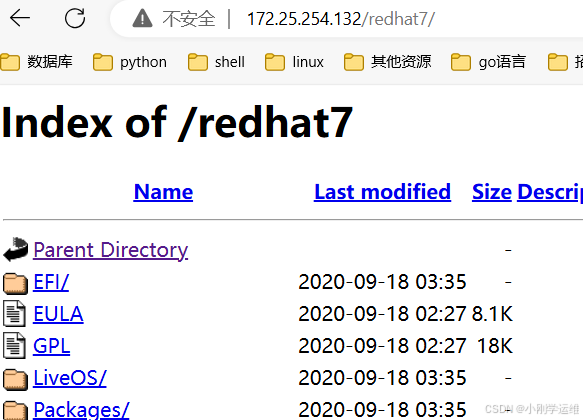The height and width of the screenshot is (420, 583).
Task: Click the back-arrow icon beside Parent Directory
Action: pos(15,249)
